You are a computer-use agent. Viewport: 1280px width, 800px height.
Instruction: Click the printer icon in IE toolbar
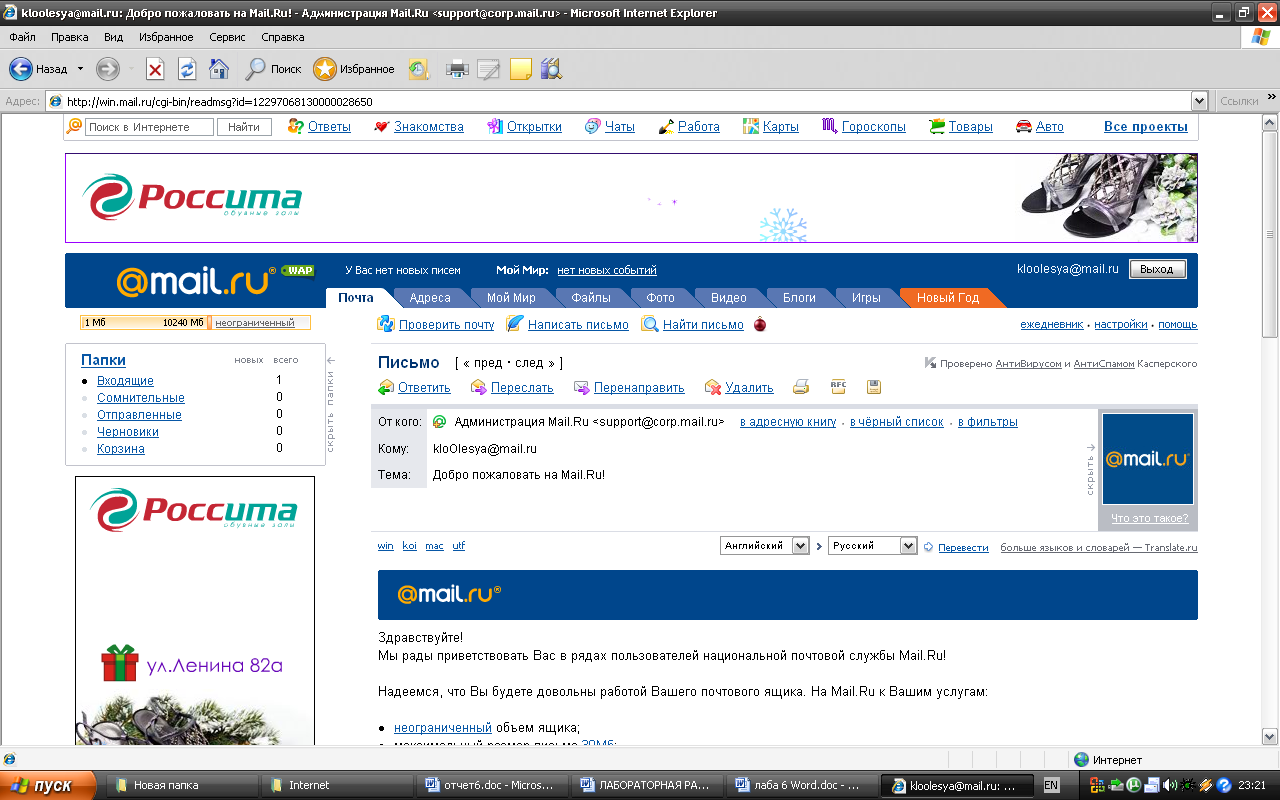coord(457,69)
